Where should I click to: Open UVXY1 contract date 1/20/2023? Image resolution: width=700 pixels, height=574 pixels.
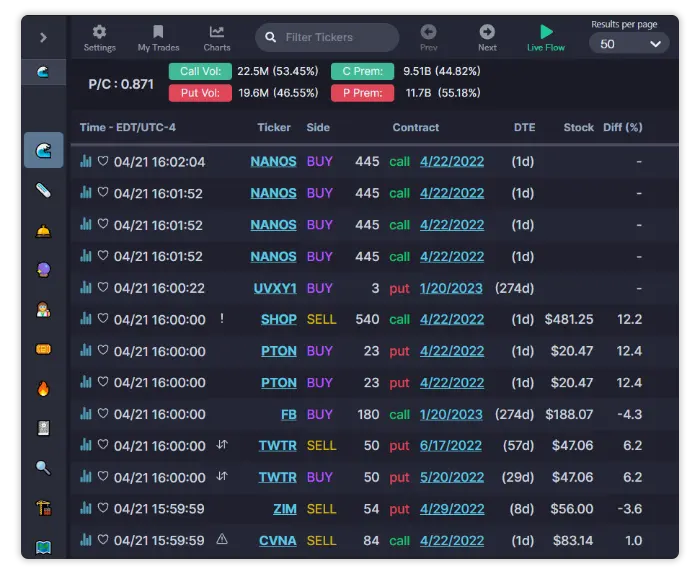point(451,288)
